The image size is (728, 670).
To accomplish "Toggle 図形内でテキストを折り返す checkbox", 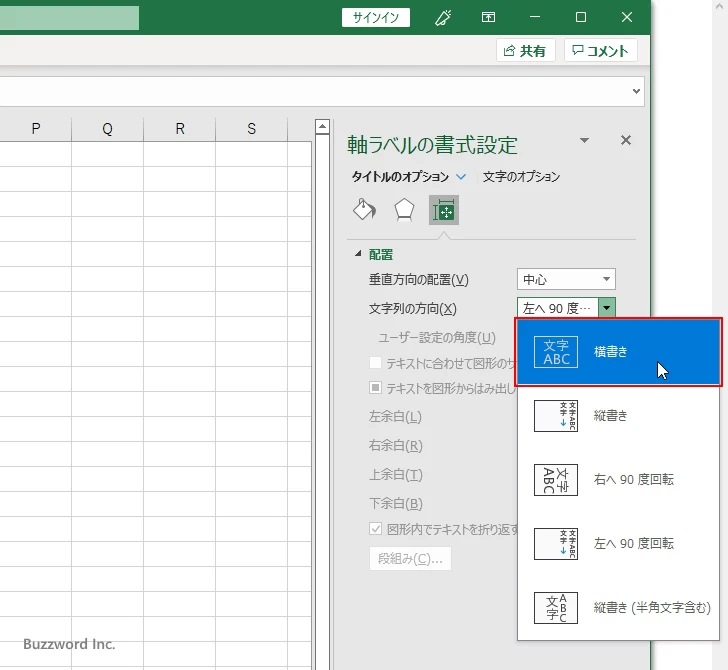I will coord(376,529).
